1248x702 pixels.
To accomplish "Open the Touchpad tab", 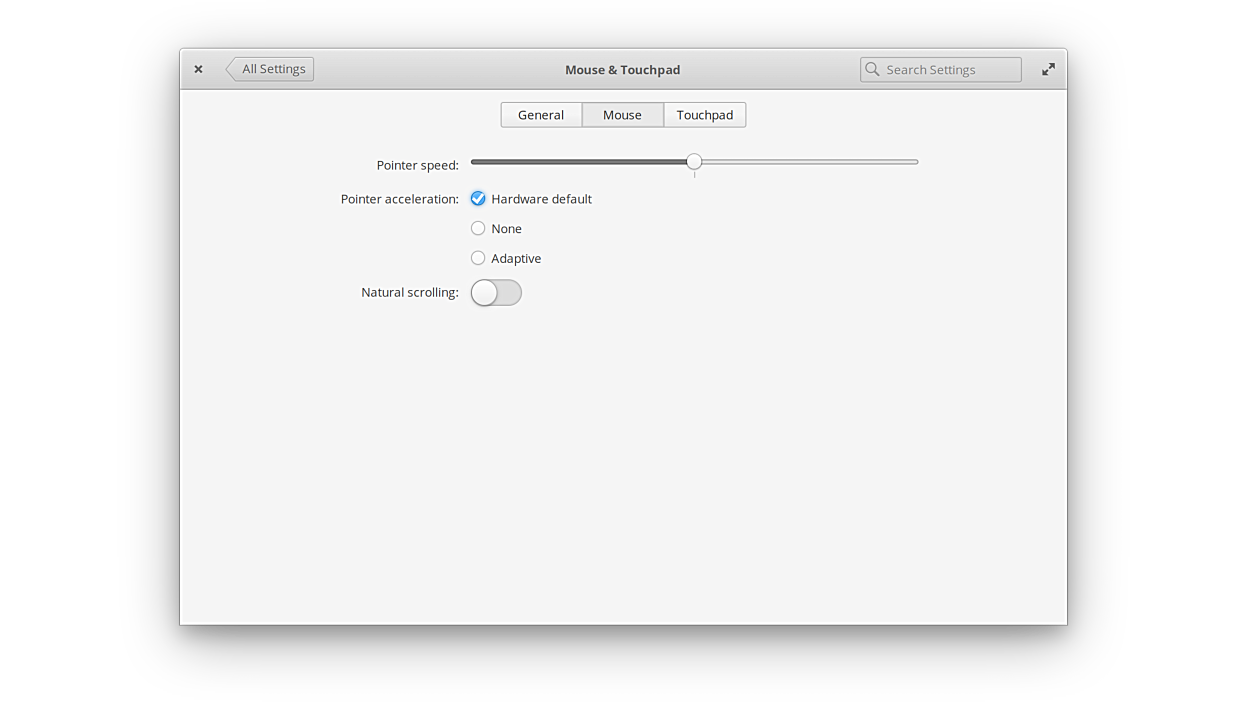I will [x=704, y=115].
